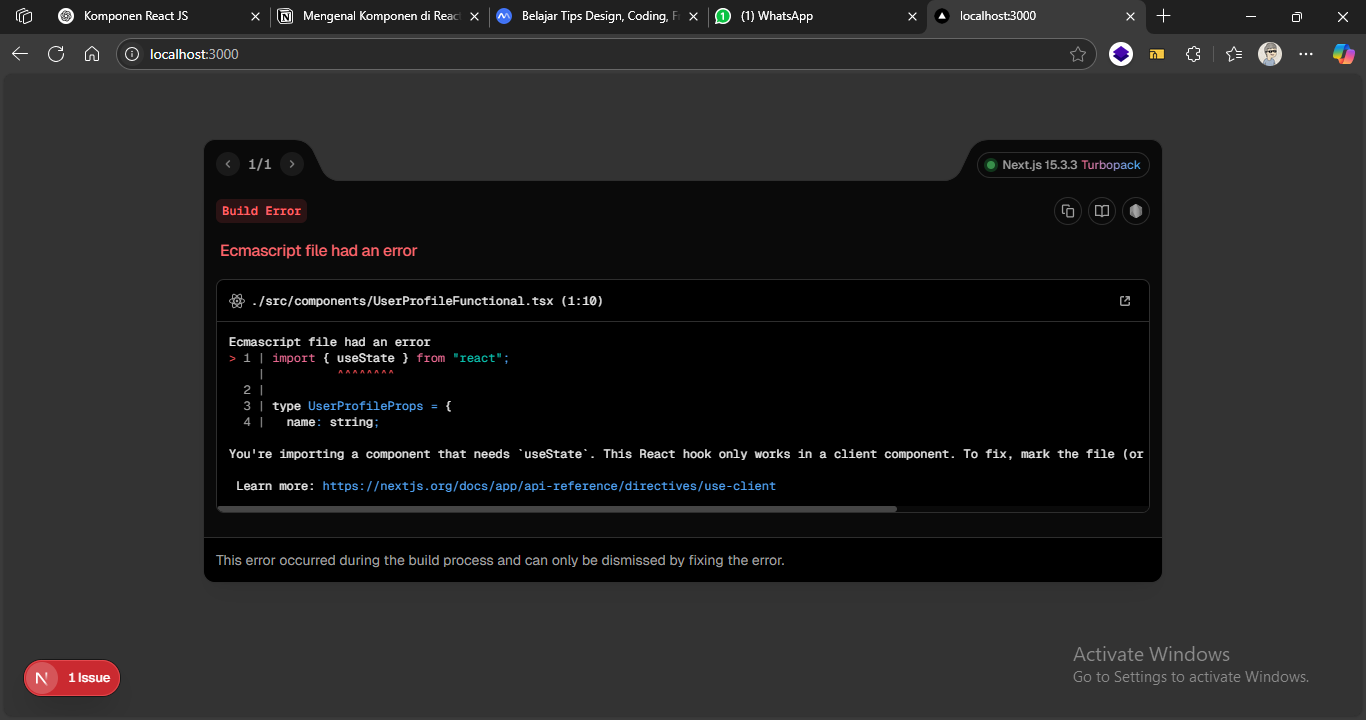Close the localhost:3000 tab

point(1131,17)
